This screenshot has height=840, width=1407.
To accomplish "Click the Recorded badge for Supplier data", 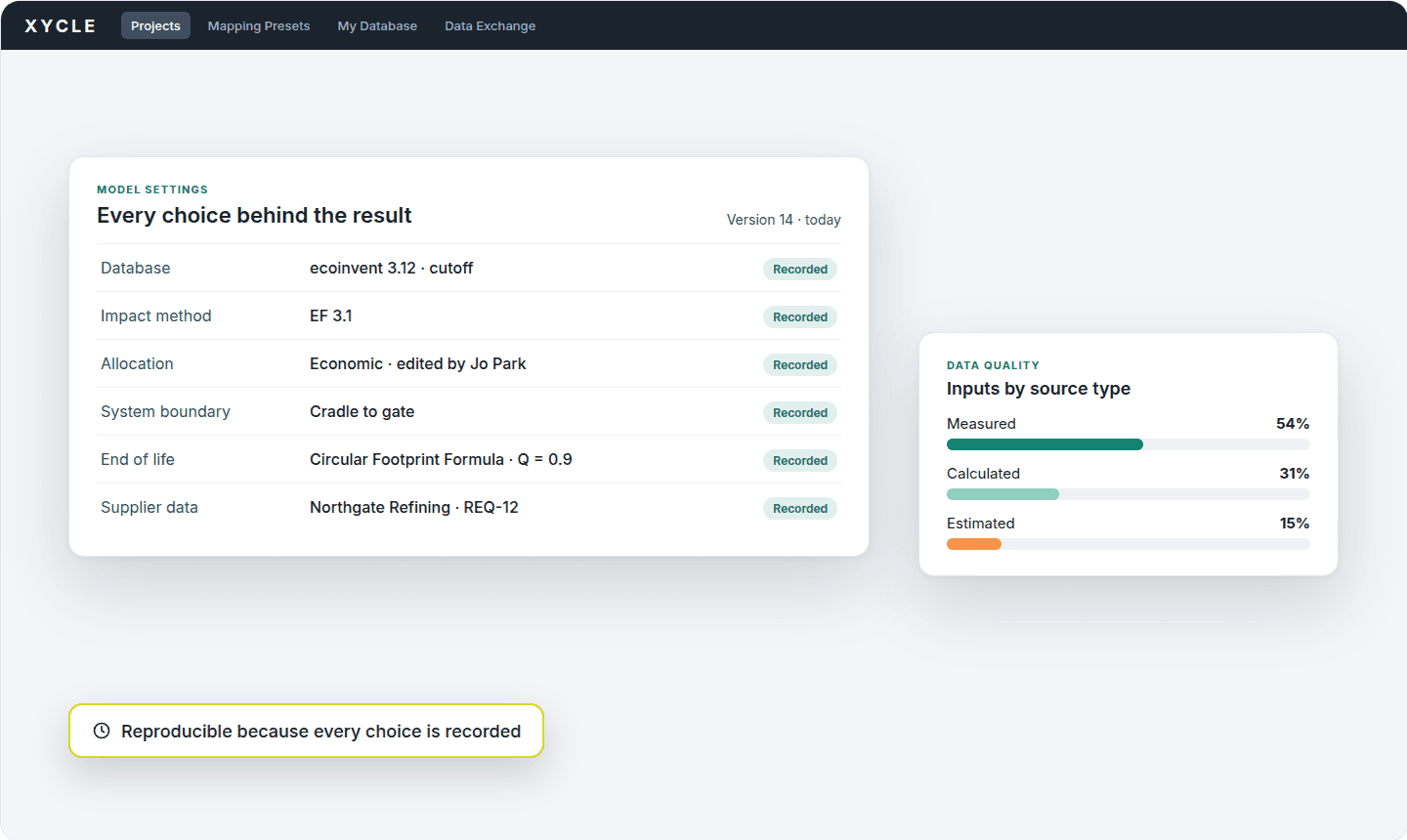I will pyautogui.click(x=800, y=508).
